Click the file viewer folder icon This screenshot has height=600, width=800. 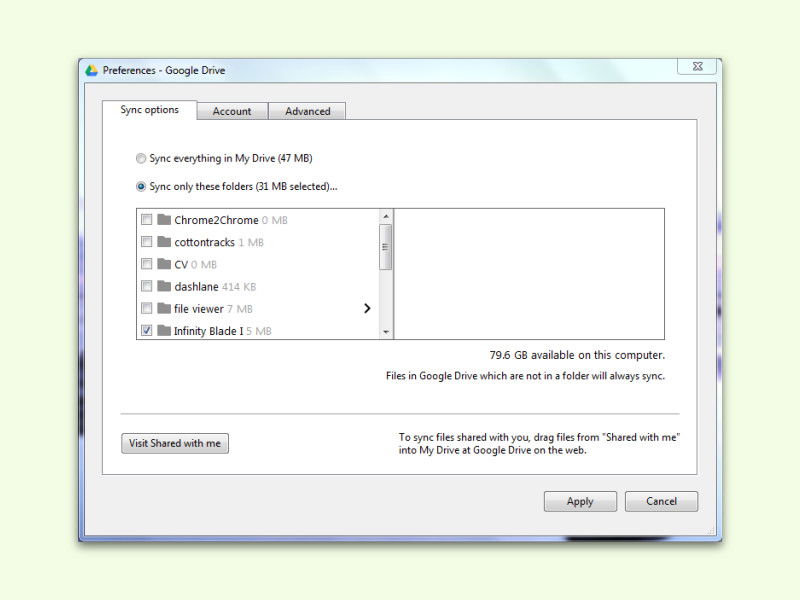pos(164,308)
